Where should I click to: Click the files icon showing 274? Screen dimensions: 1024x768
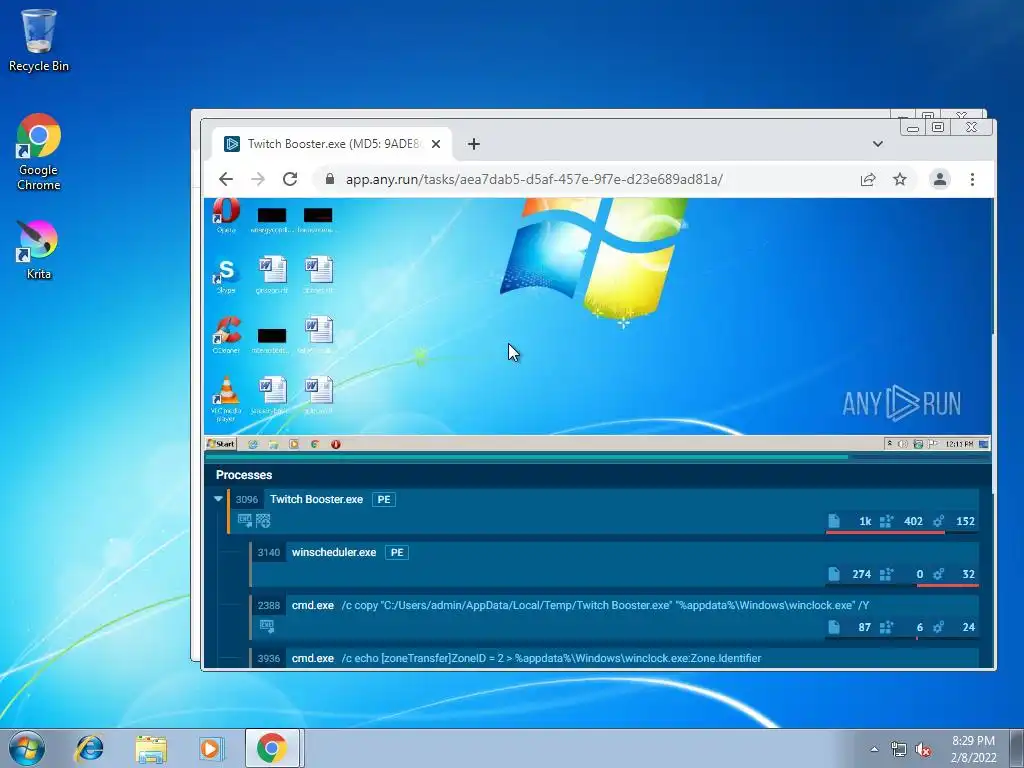point(834,574)
